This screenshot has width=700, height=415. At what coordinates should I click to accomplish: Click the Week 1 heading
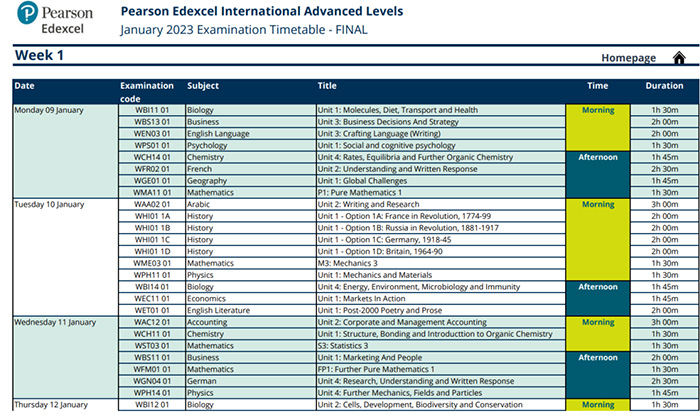click(x=40, y=55)
